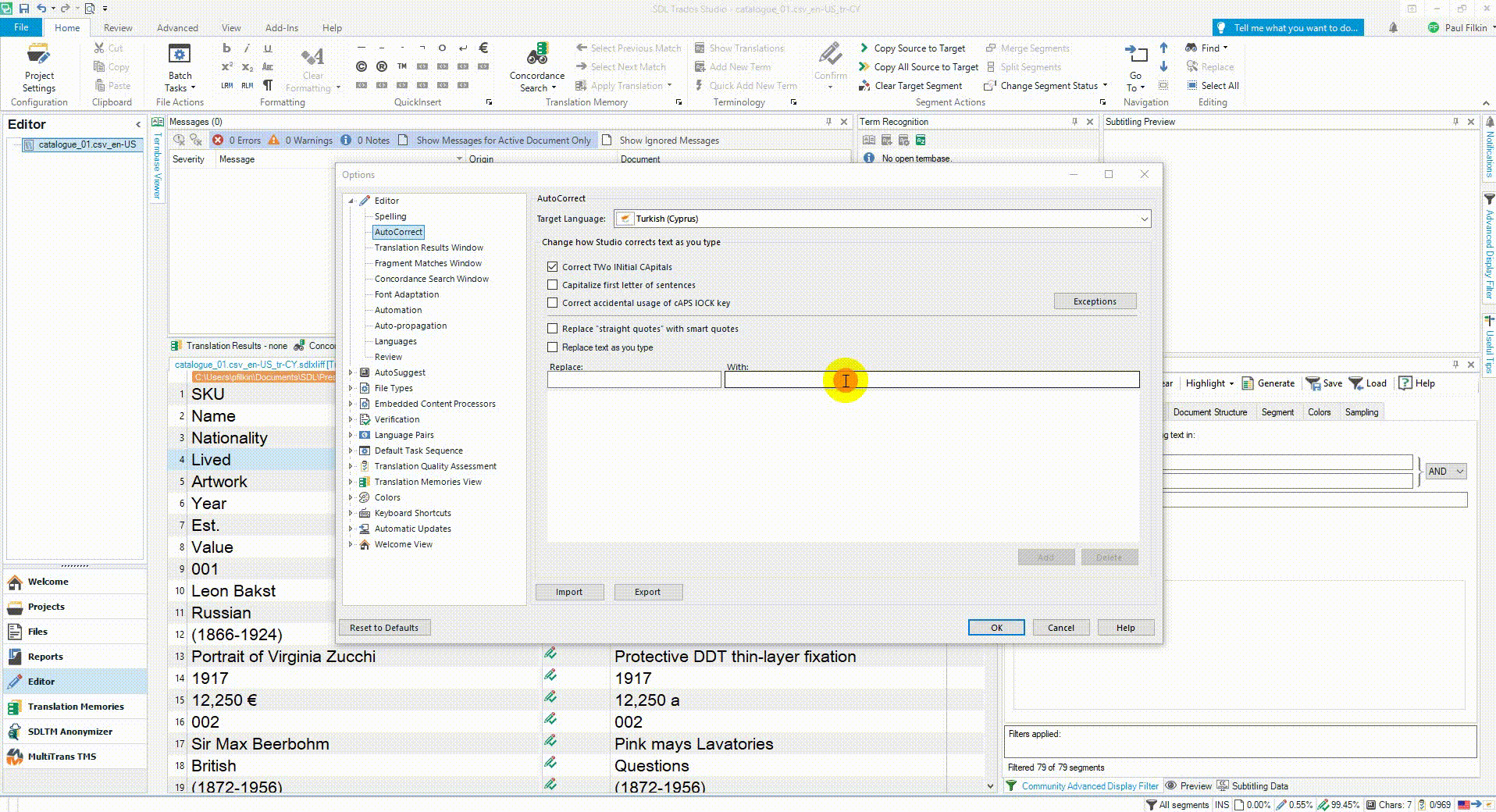Switch to the Review ribbon tab
Screen dimensions: 1496x812
pos(117,27)
